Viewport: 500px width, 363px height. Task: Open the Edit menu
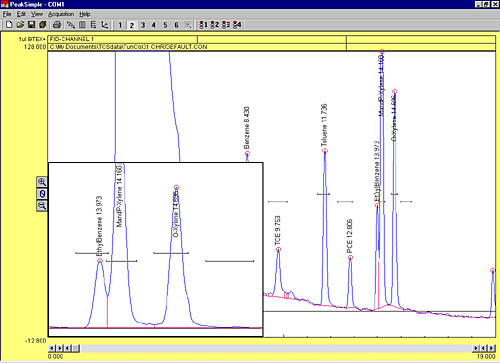(21, 14)
